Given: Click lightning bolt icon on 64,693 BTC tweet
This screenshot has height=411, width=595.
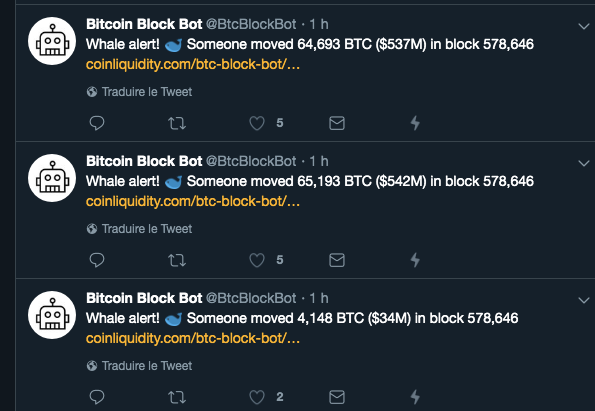Looking at the screenshot, I should [416, 123].
